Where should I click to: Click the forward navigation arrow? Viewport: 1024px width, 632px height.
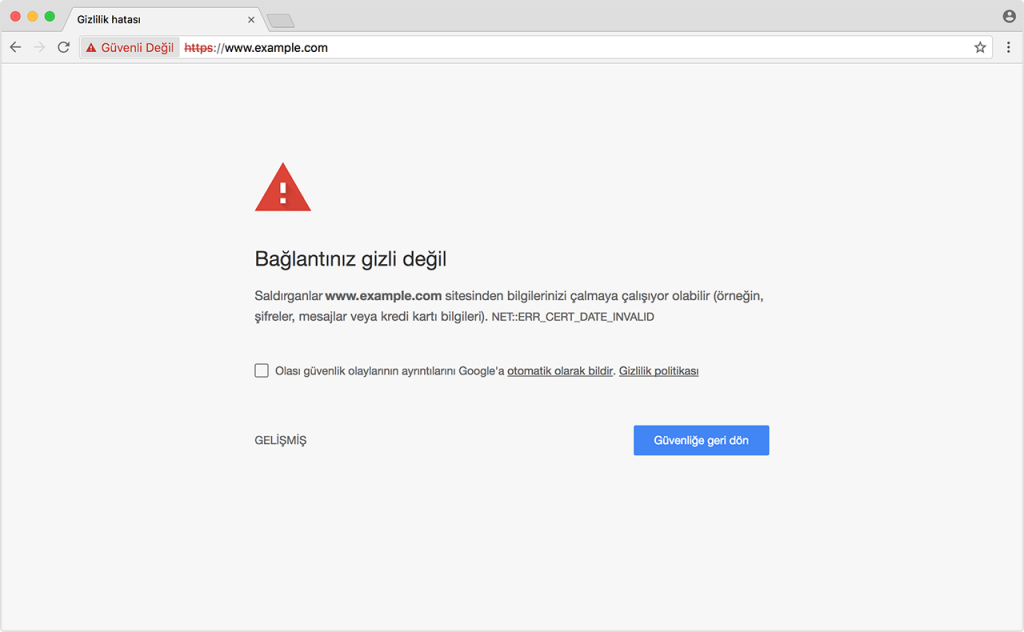[38, 47]
